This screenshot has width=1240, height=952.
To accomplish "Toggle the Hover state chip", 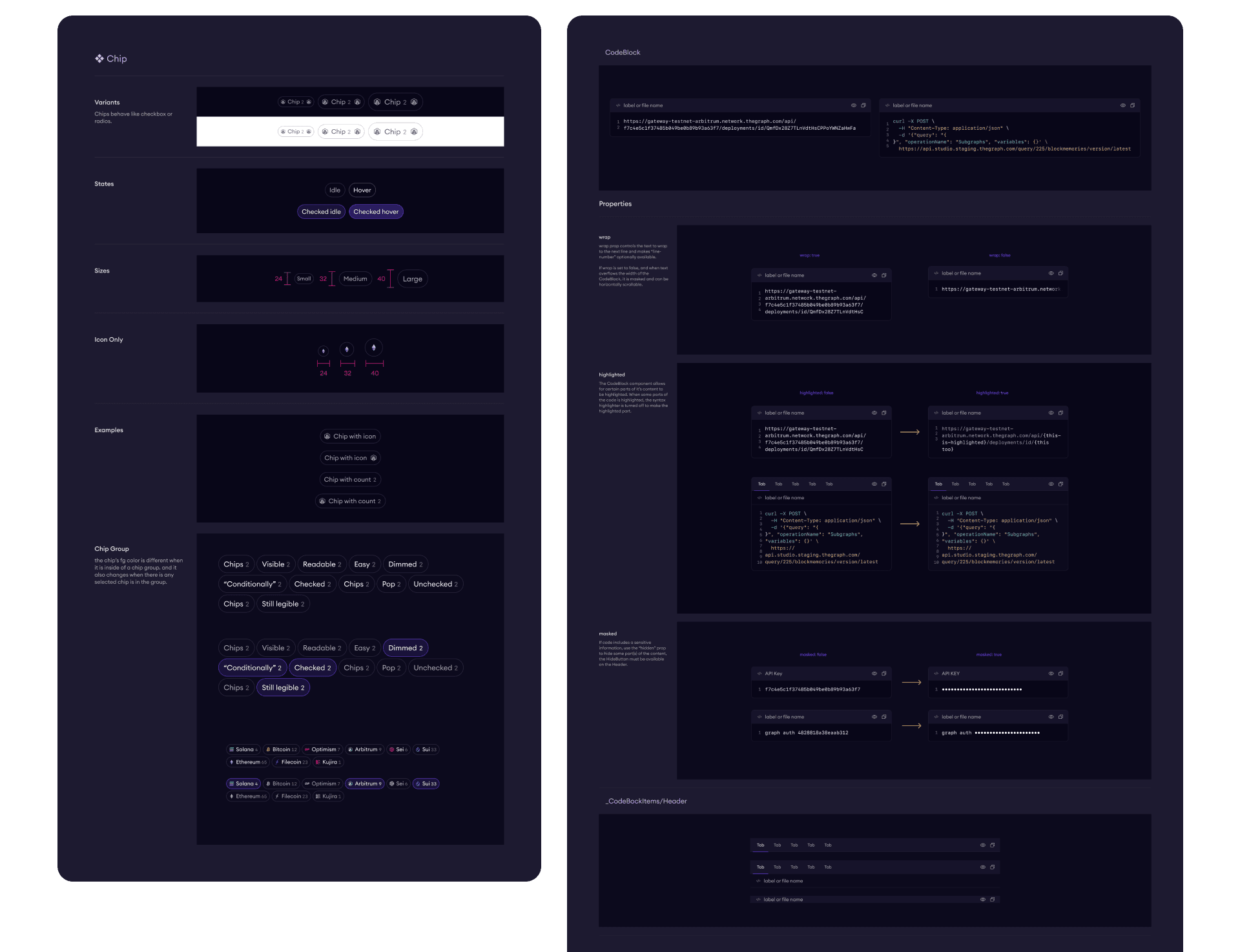I will (x=362, y=190).
